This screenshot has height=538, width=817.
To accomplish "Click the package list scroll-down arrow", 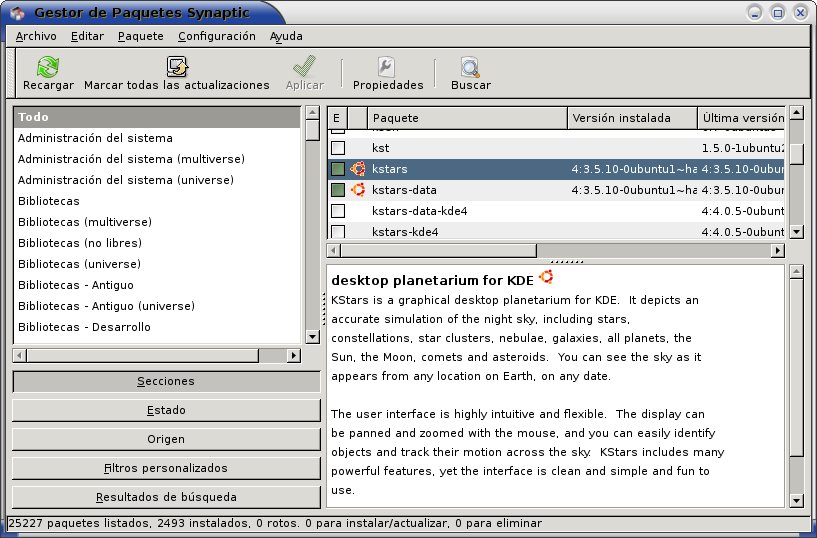I will coord(796,232).
